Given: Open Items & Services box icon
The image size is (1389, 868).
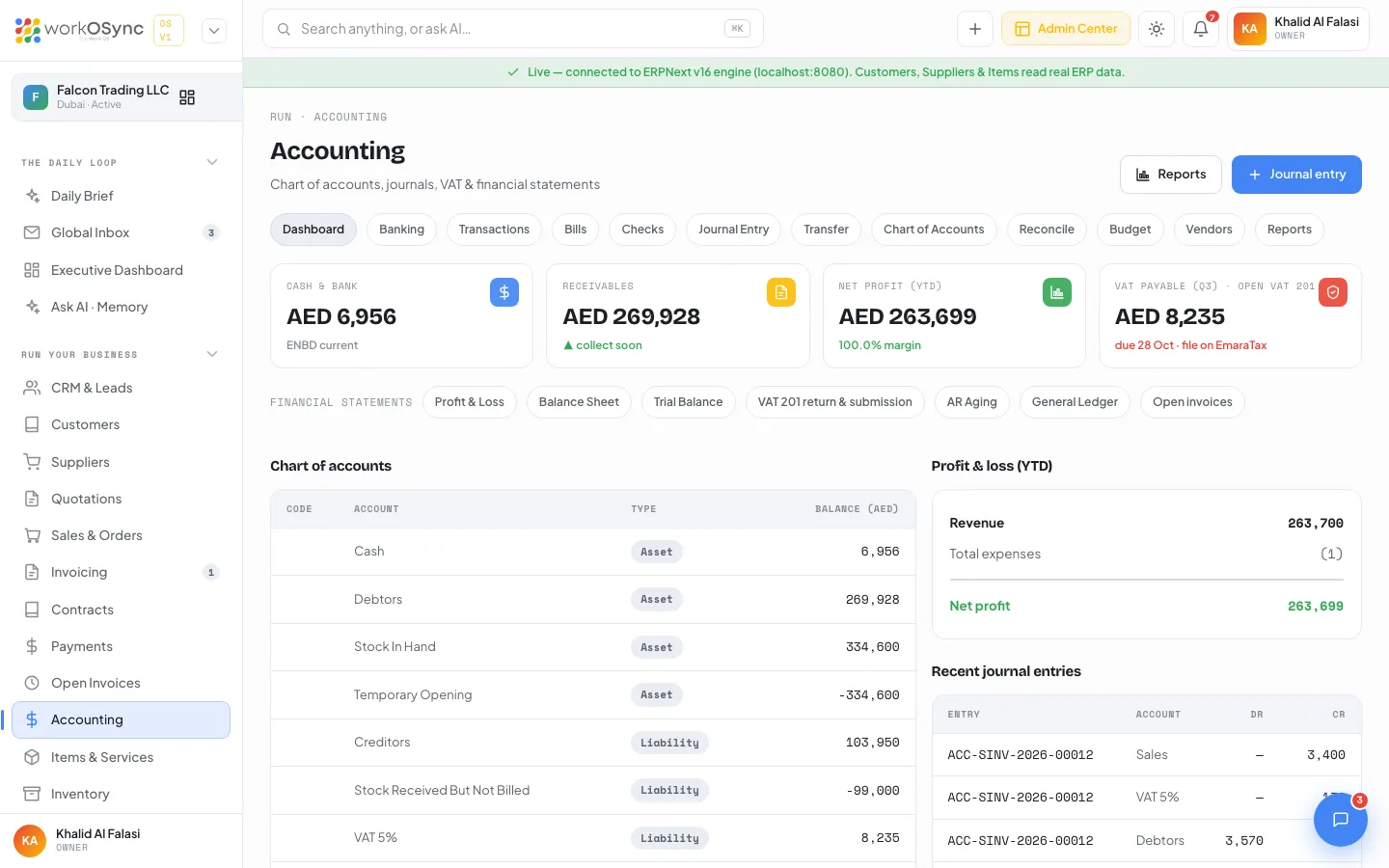Looking at the screenshot, I should (32, 757).
